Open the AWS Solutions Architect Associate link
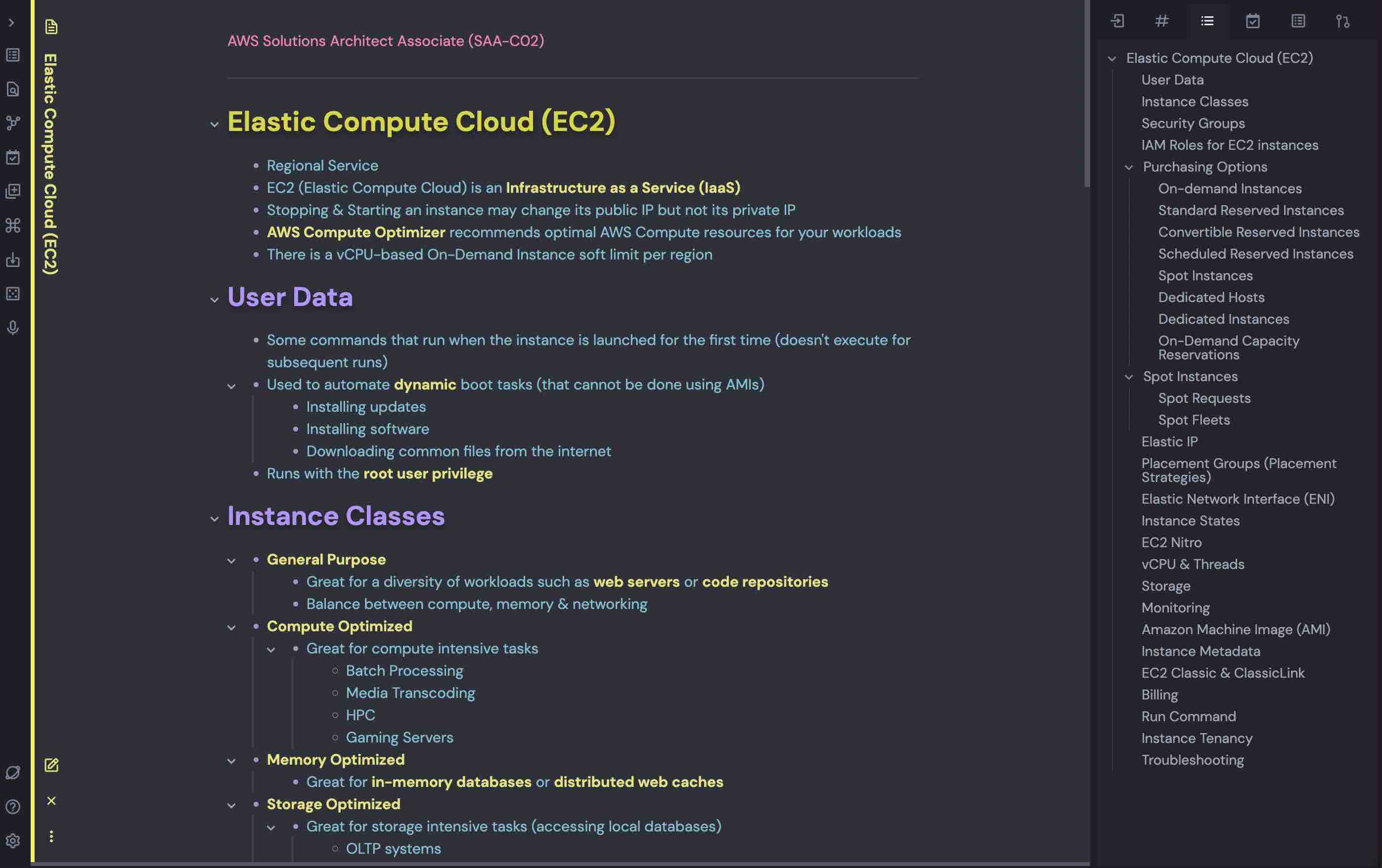 pos(386,41)
